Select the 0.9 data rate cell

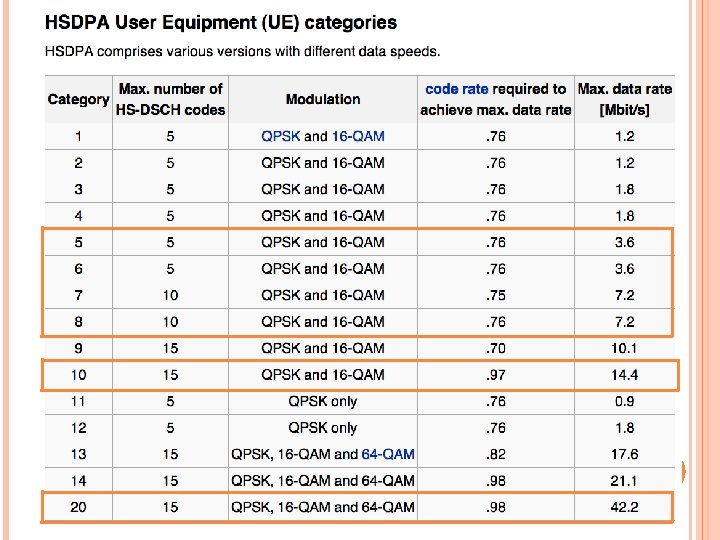[624, 401]
